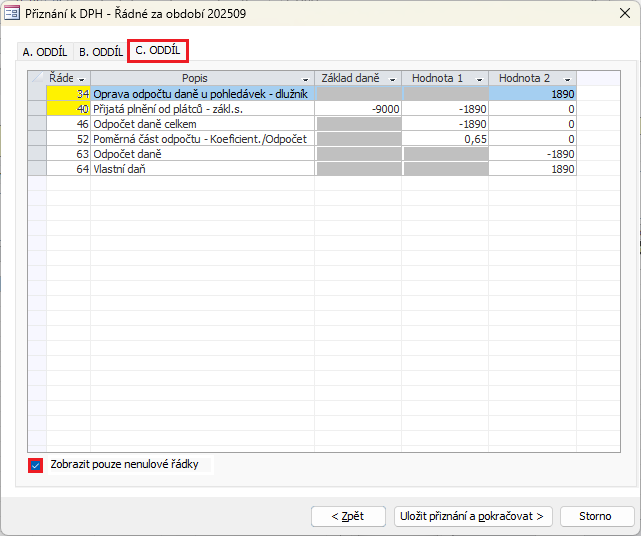The width and height of the screenshot is (641, 536).
Task: Select row number 52 cell
Action: tap(69, 139)
